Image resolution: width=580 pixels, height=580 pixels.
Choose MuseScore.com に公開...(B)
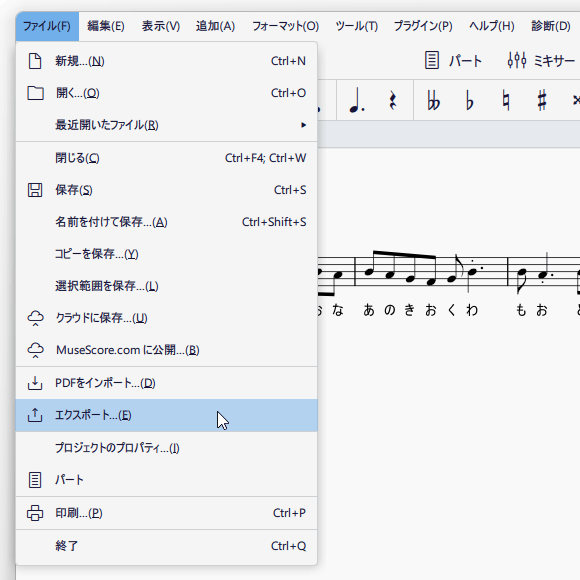pyautogui.click(x=166, y=350)
